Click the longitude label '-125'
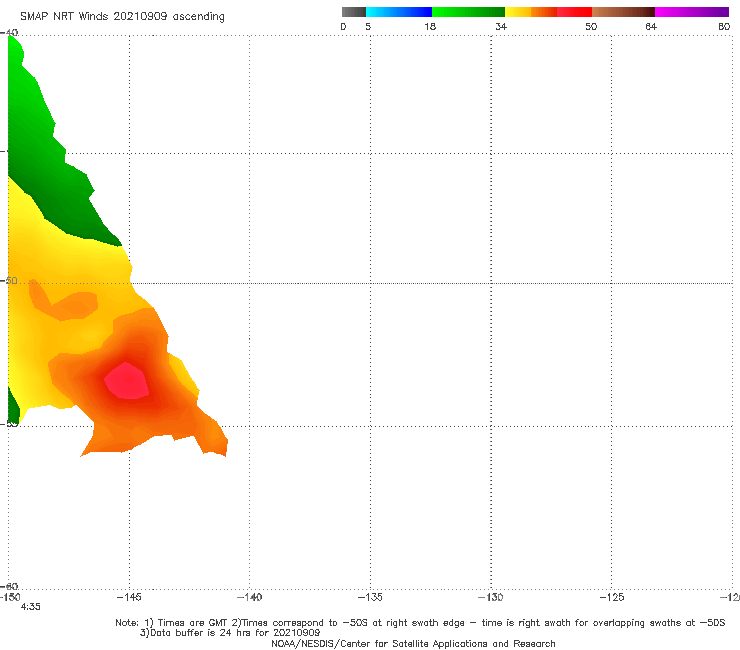Viewport: 740px width, 650px height. pyautogui.click(x=612, y=597)
